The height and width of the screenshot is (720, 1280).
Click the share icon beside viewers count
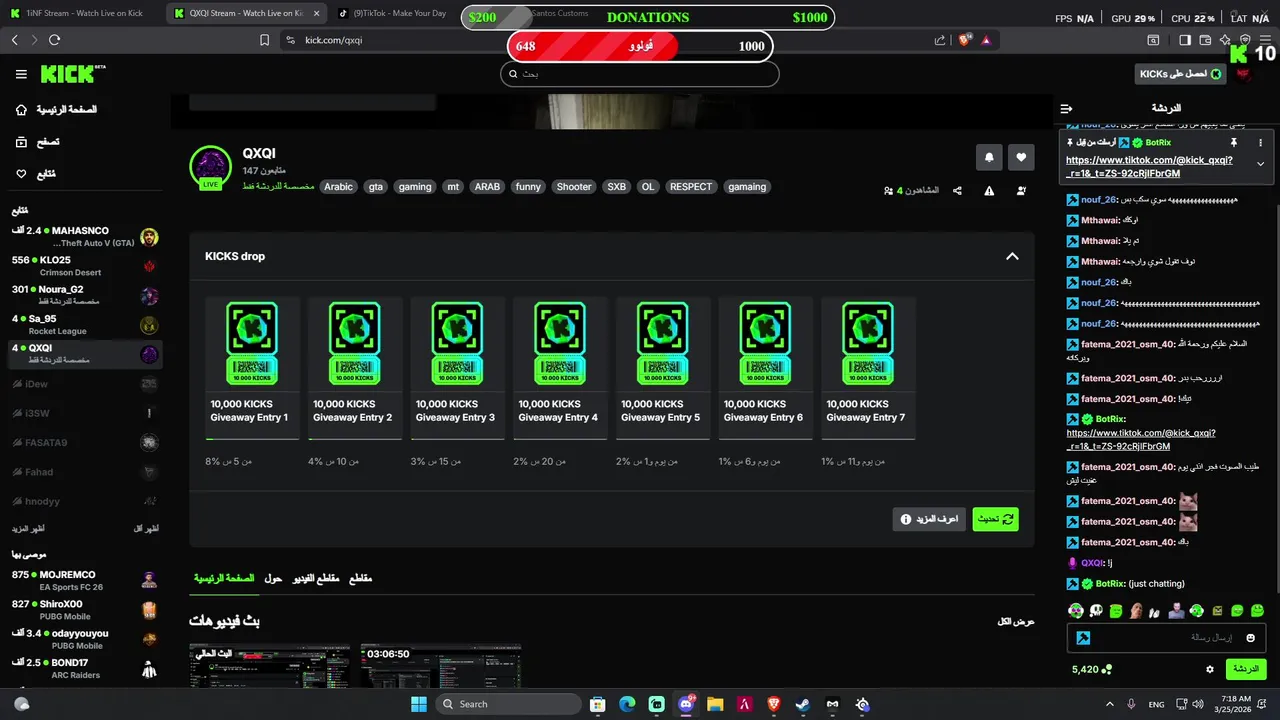957,190
